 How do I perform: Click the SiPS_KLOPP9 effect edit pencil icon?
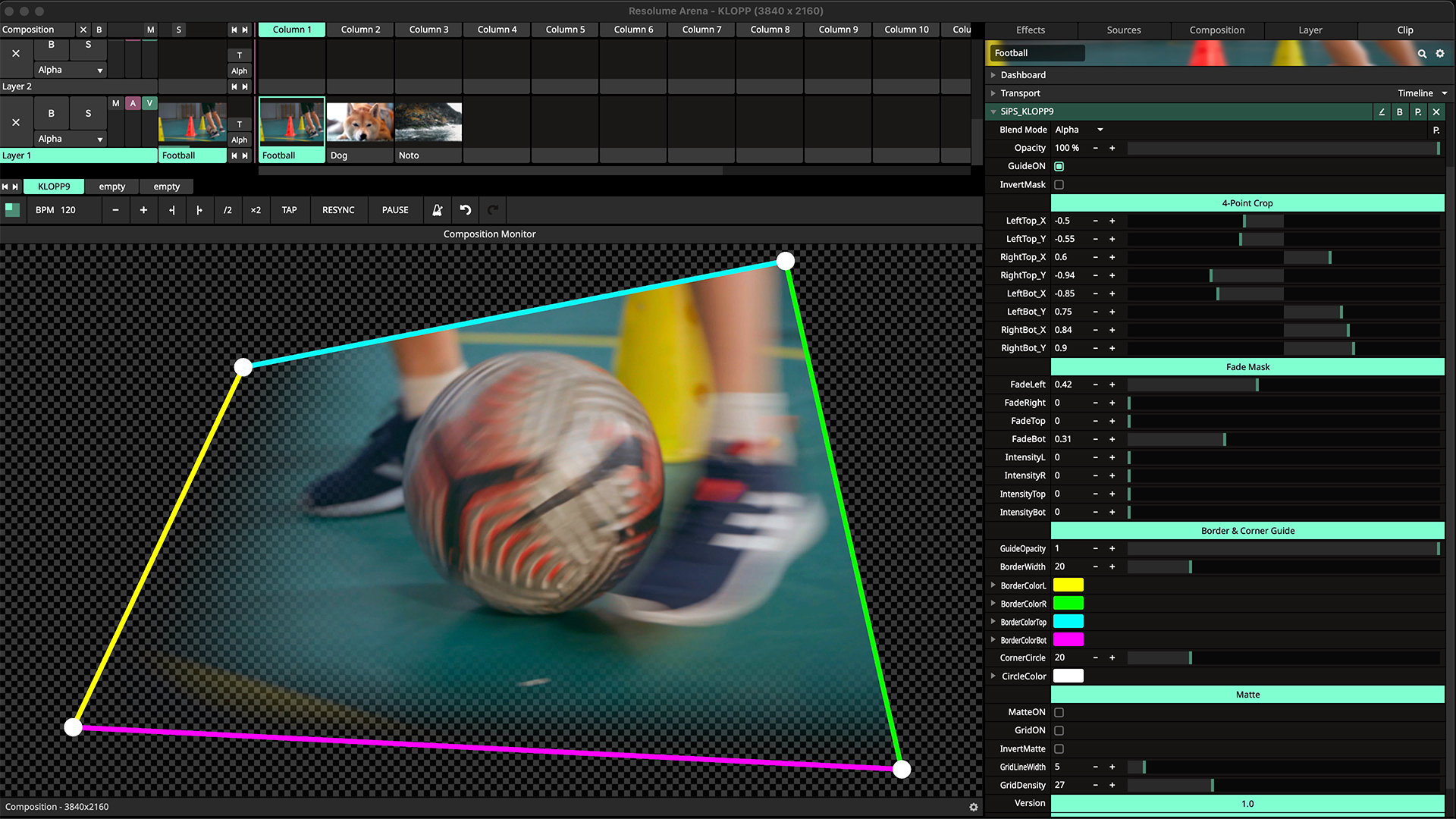coord(1381,111)
